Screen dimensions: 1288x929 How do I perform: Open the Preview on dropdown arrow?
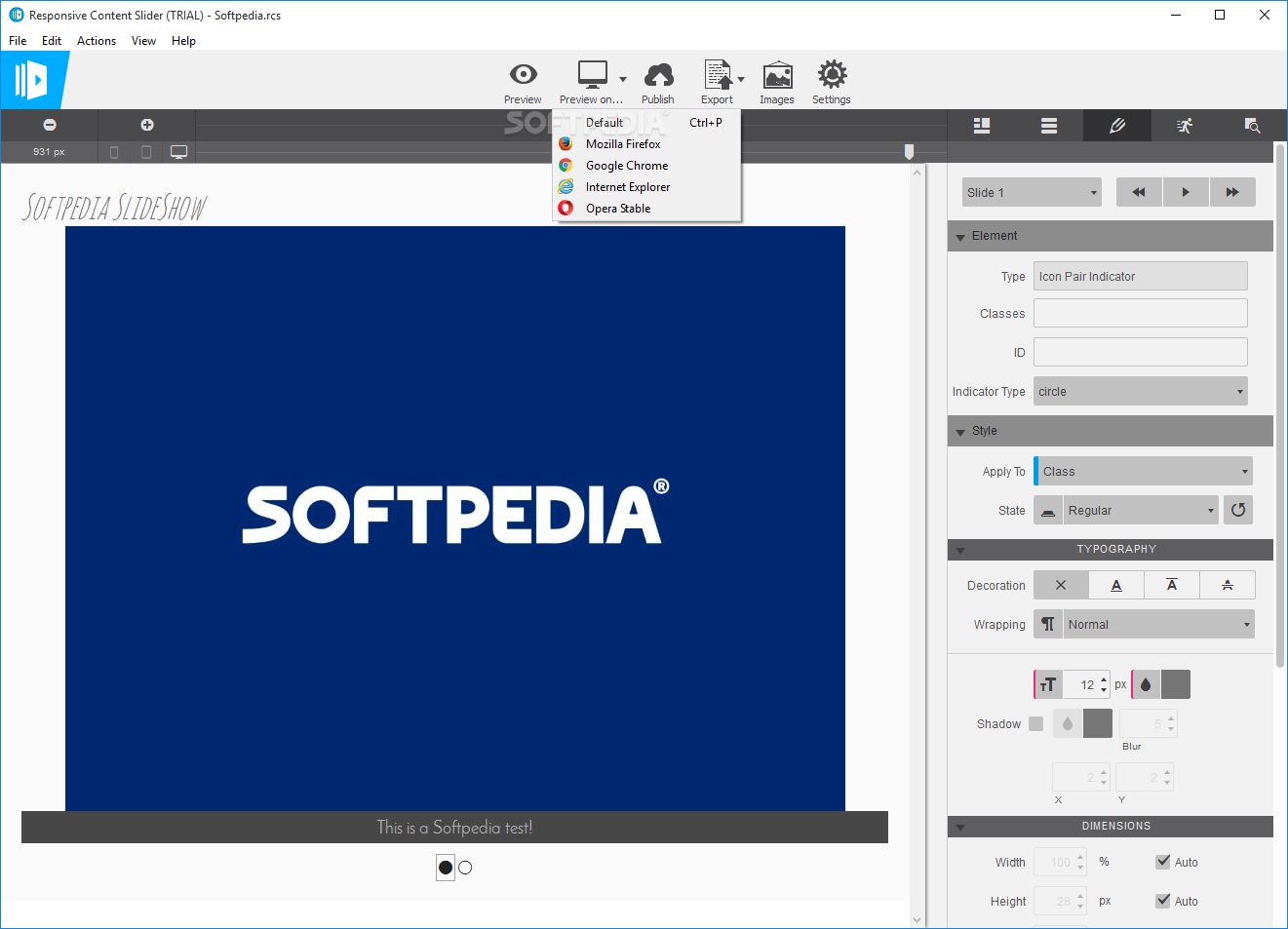(622, 79)
